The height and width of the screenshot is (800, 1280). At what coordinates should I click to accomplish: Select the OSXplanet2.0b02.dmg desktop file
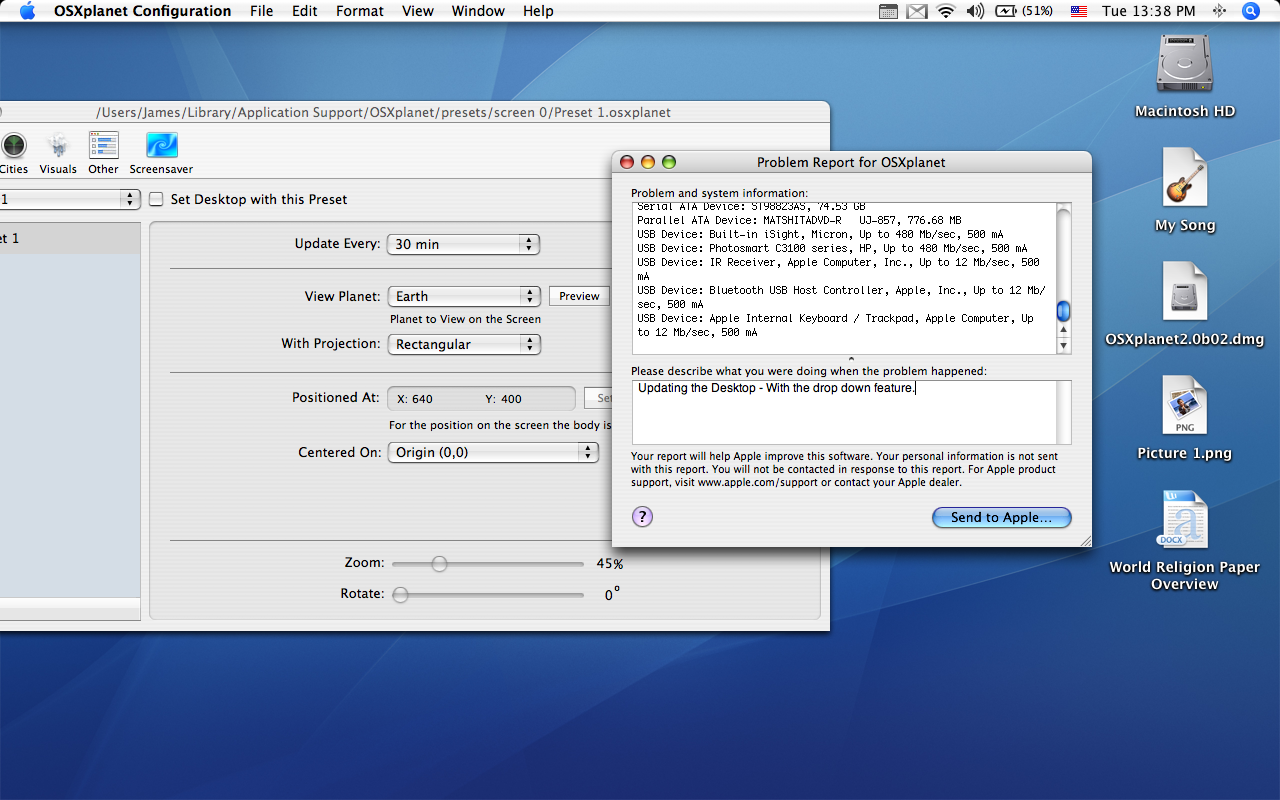tap(1185, 304)
